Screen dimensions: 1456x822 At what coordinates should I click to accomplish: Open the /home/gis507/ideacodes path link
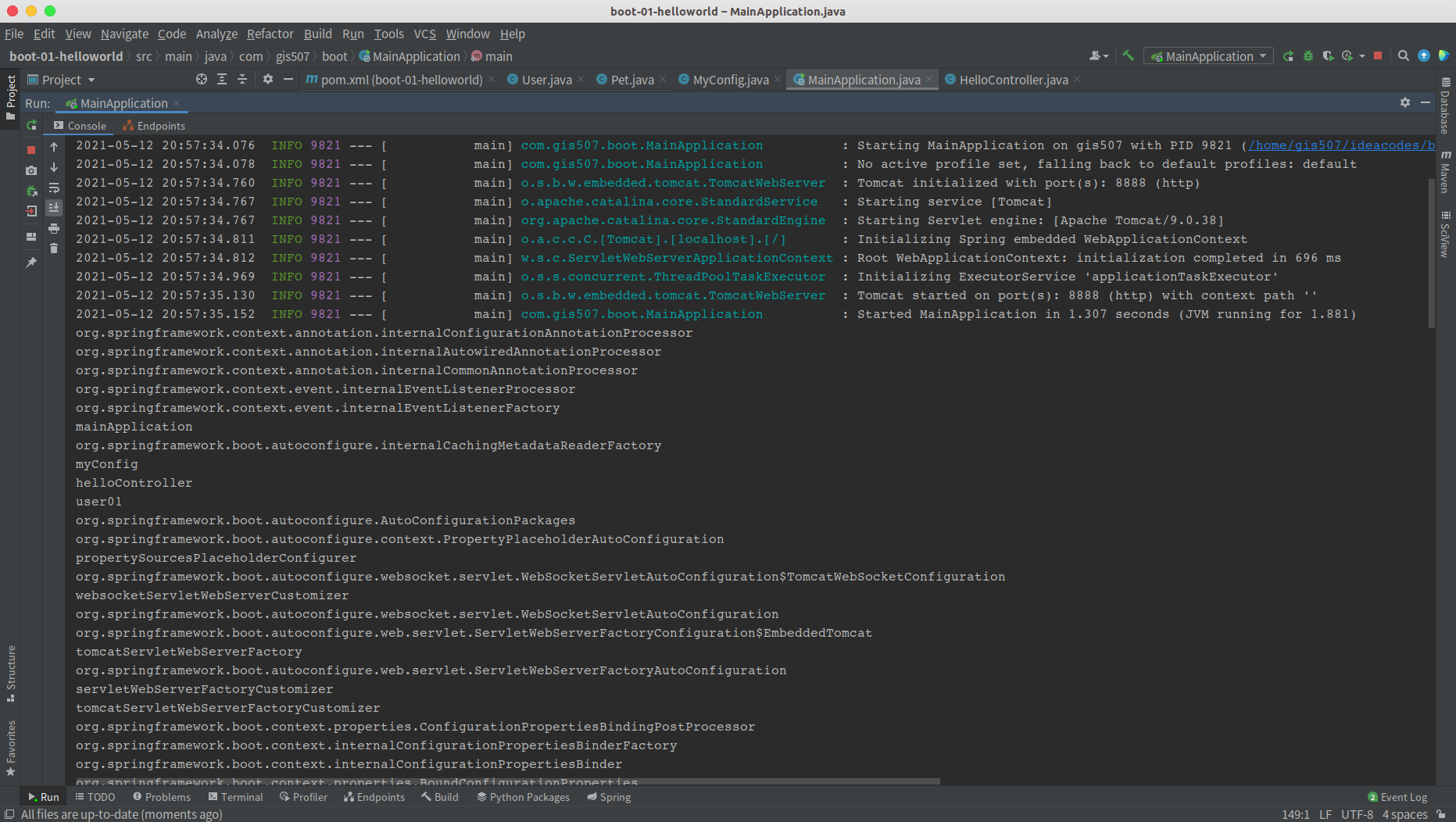tap(1341, 145)
